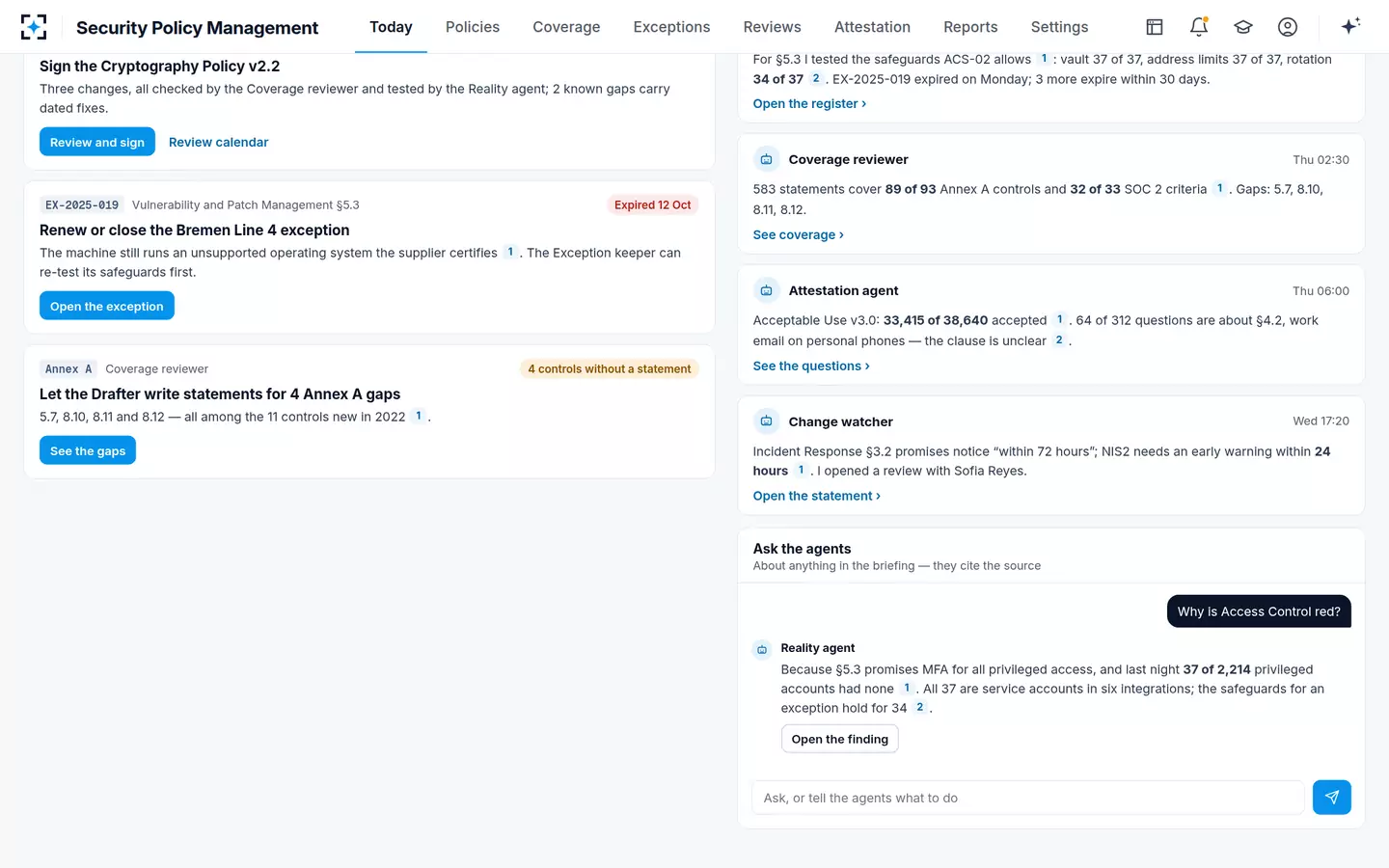
Task: Click the Open the exception button
Action: coord(107,306)
